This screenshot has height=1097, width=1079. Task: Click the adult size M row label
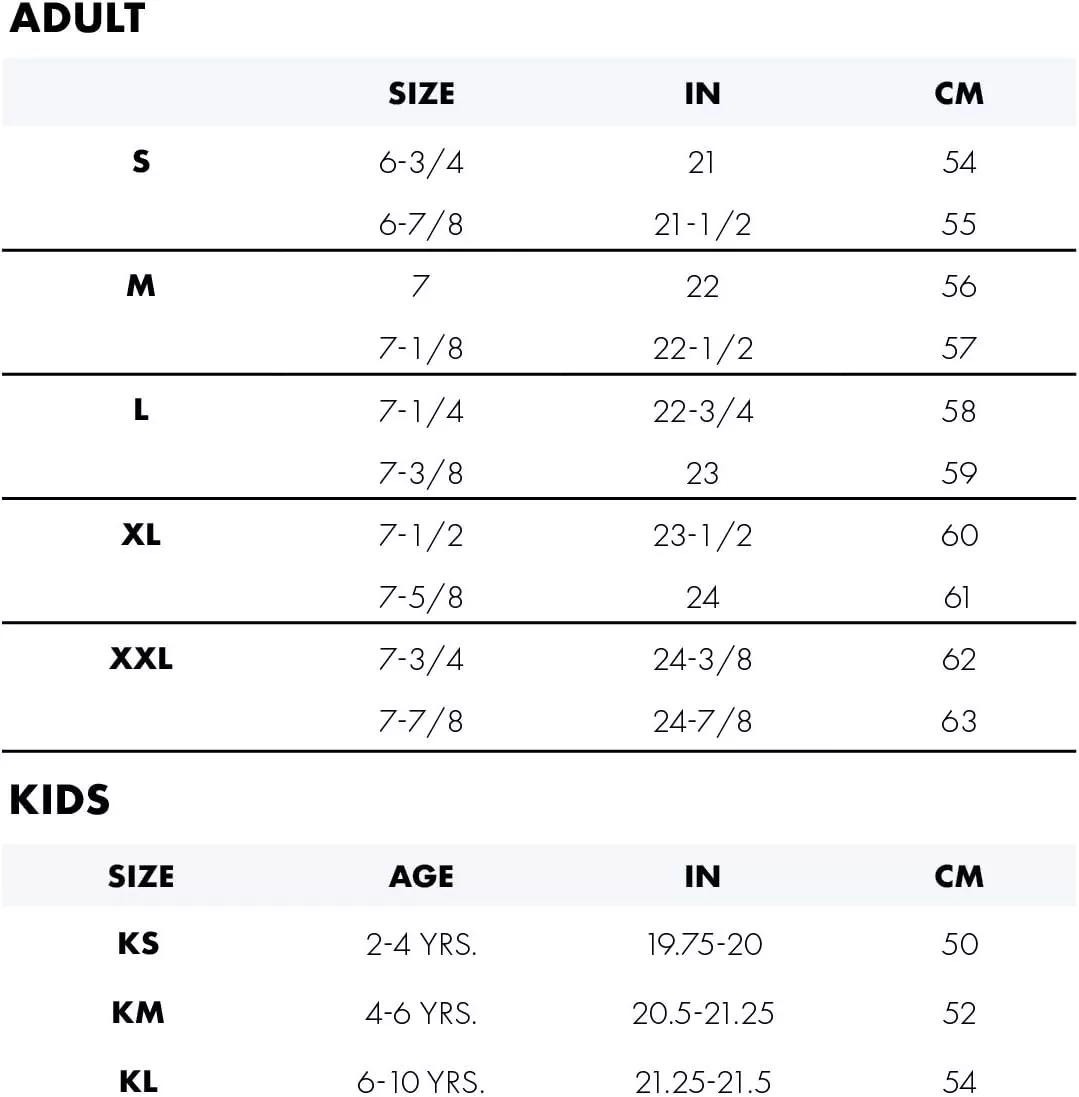[141, 286]
